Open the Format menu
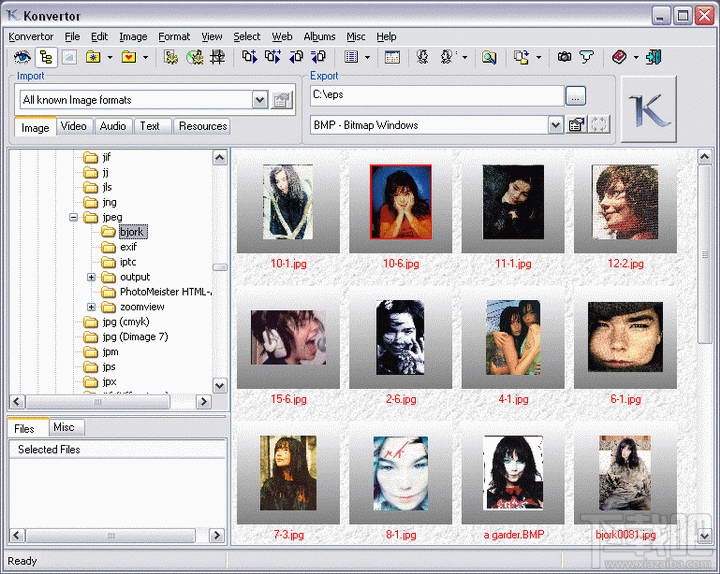This screenshot has width=720, height=574. tap(174, 36)
